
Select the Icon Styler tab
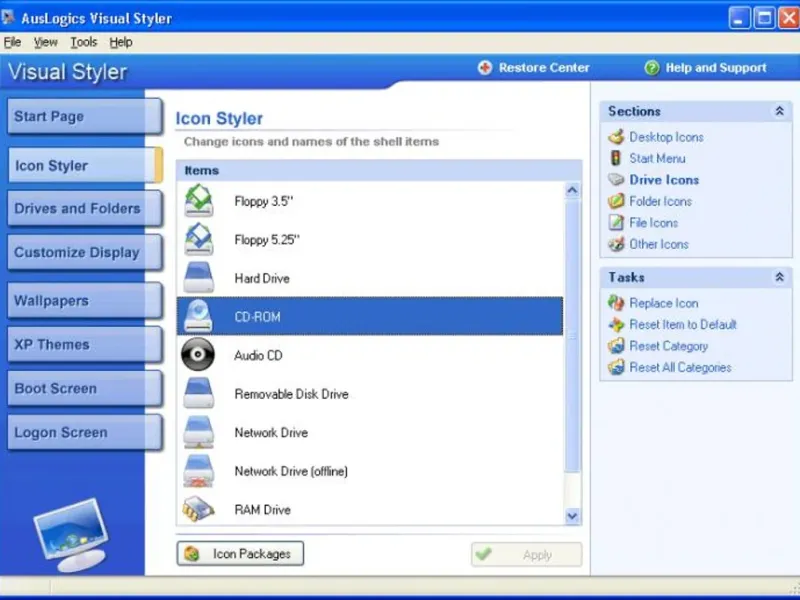pyautogui.click(x=85, y=165)
